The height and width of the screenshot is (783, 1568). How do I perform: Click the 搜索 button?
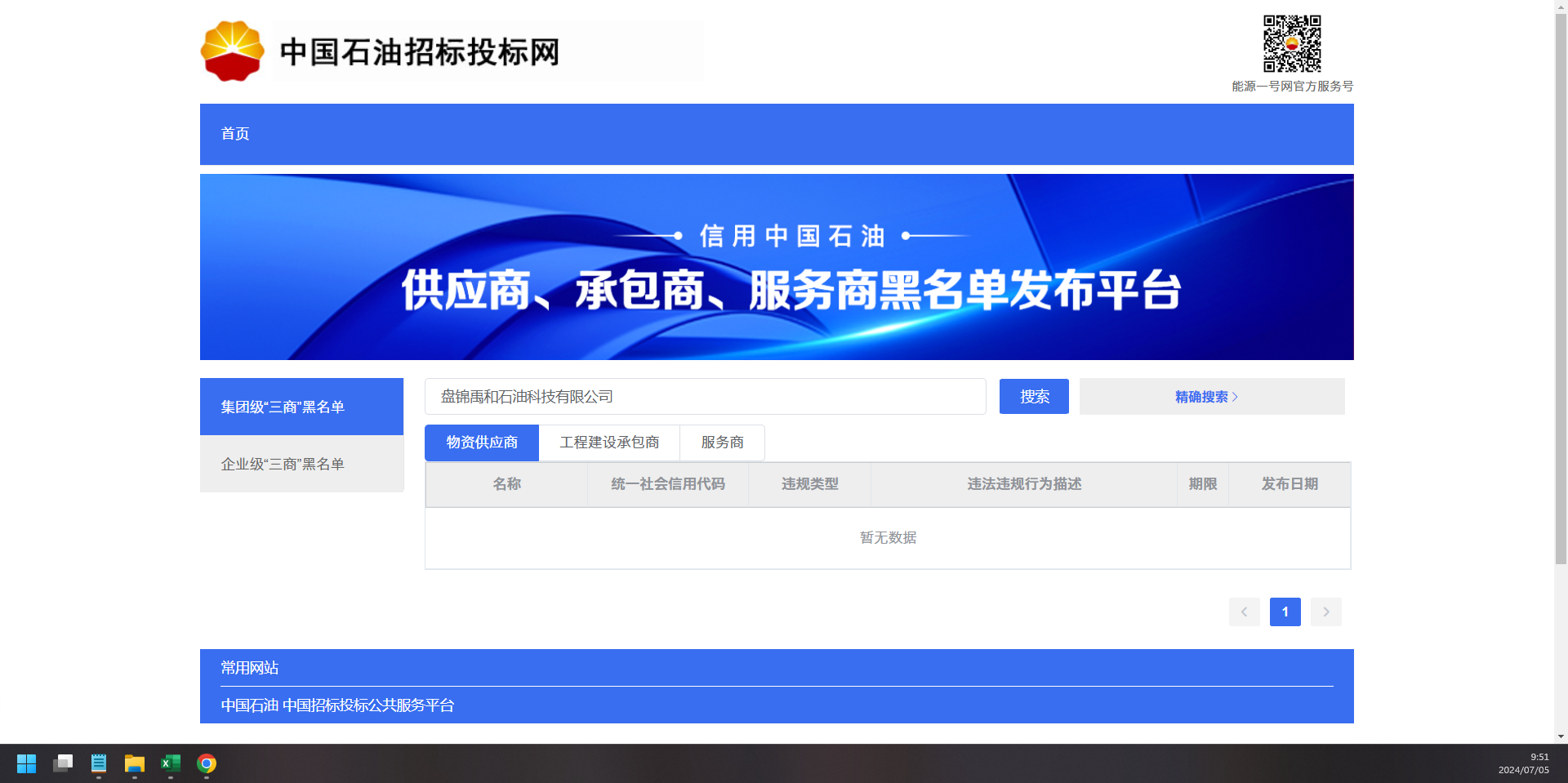click(x=1034, y=397)
